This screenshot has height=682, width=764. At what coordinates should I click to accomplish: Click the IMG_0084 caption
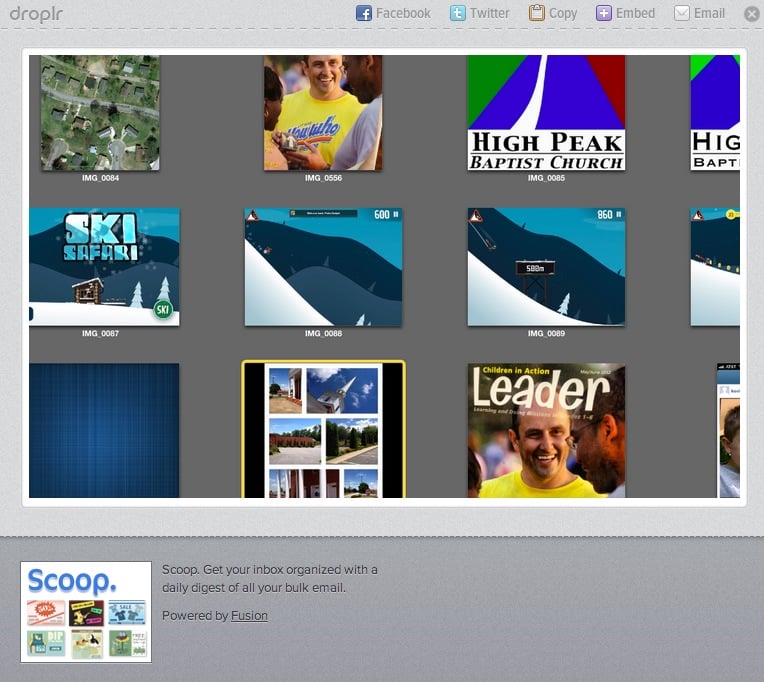[100, 178]
